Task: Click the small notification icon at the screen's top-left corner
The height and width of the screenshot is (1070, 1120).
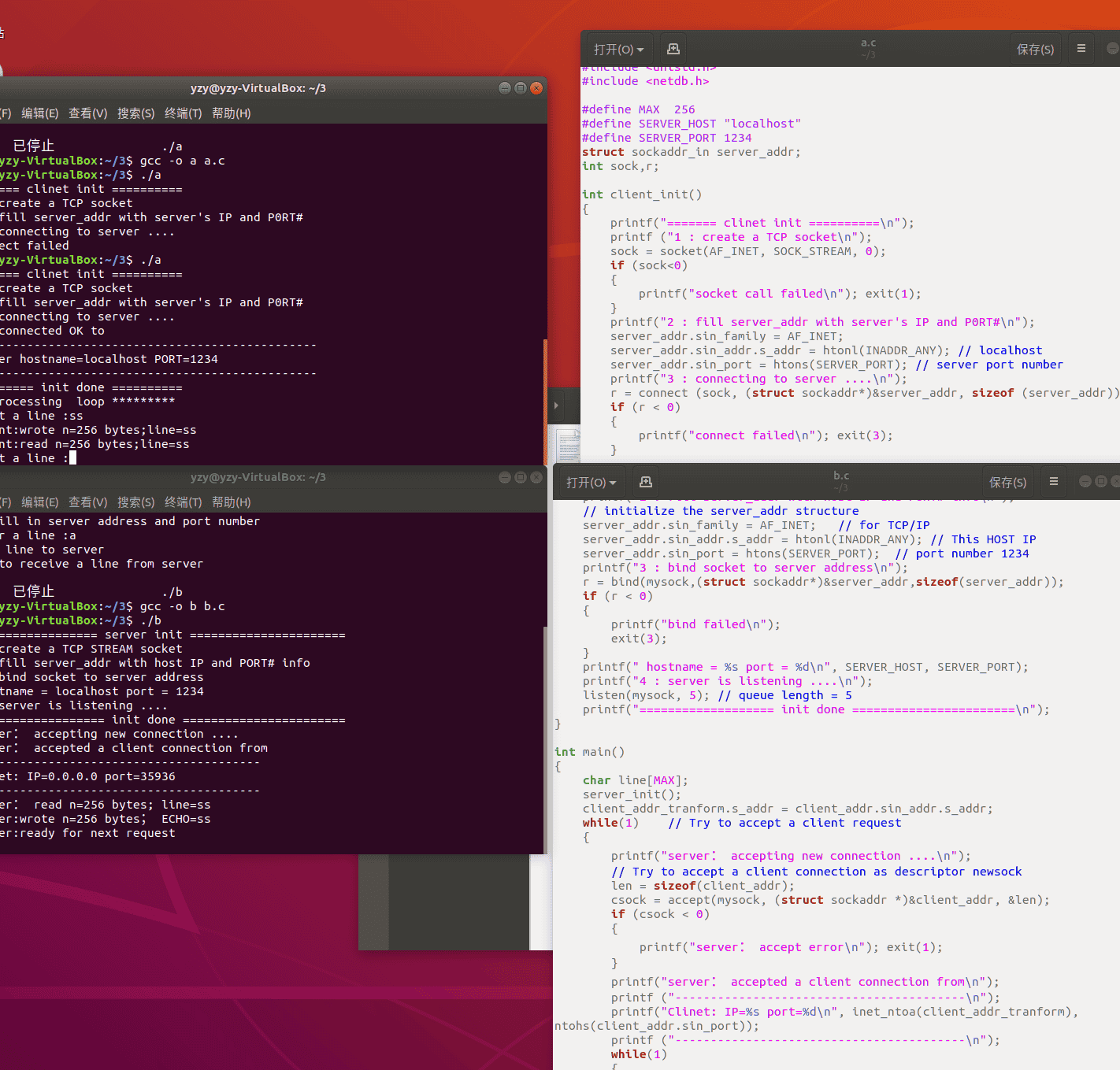Action: 4,31
